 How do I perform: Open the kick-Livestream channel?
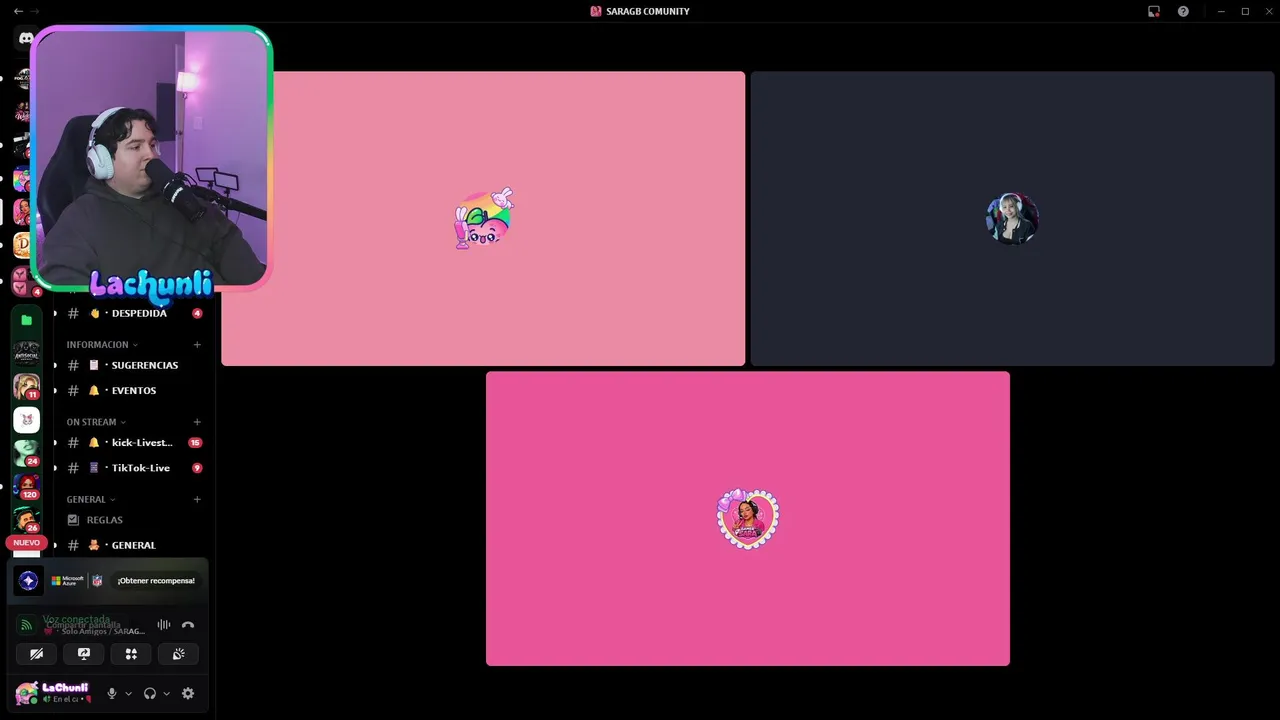134,442
